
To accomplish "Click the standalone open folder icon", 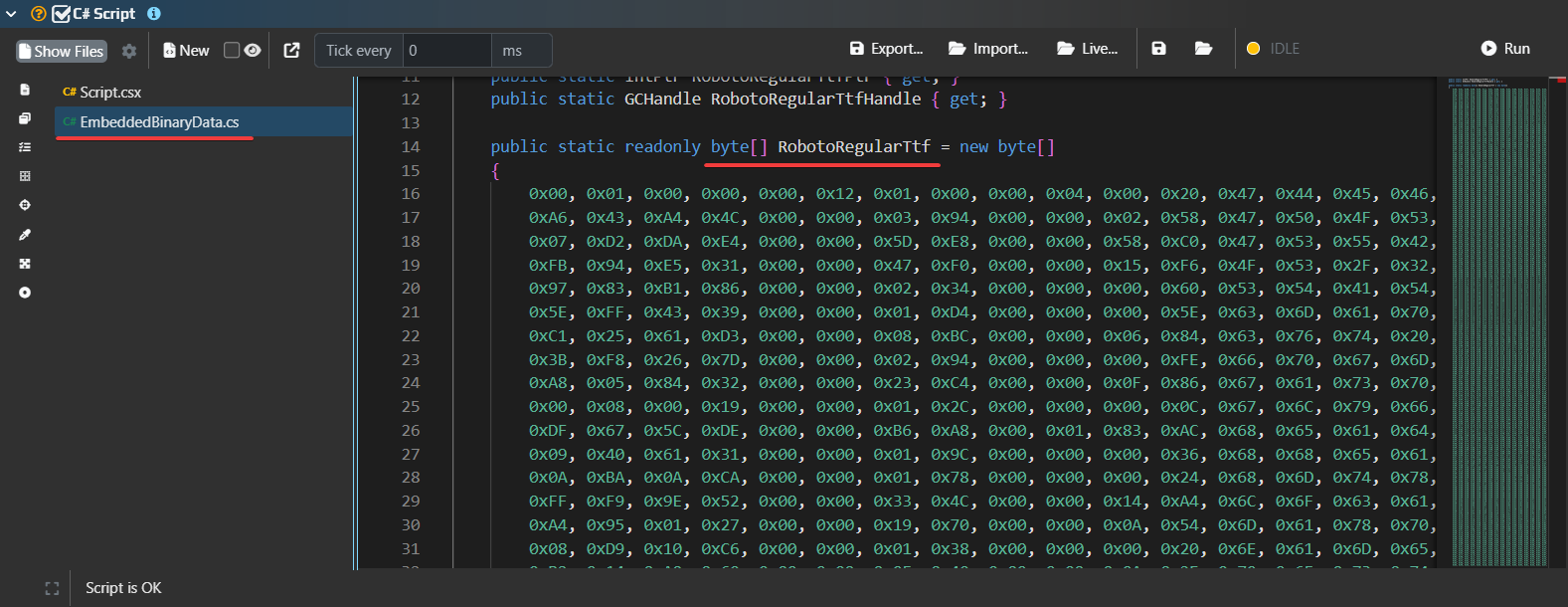I will (1203, 49).
